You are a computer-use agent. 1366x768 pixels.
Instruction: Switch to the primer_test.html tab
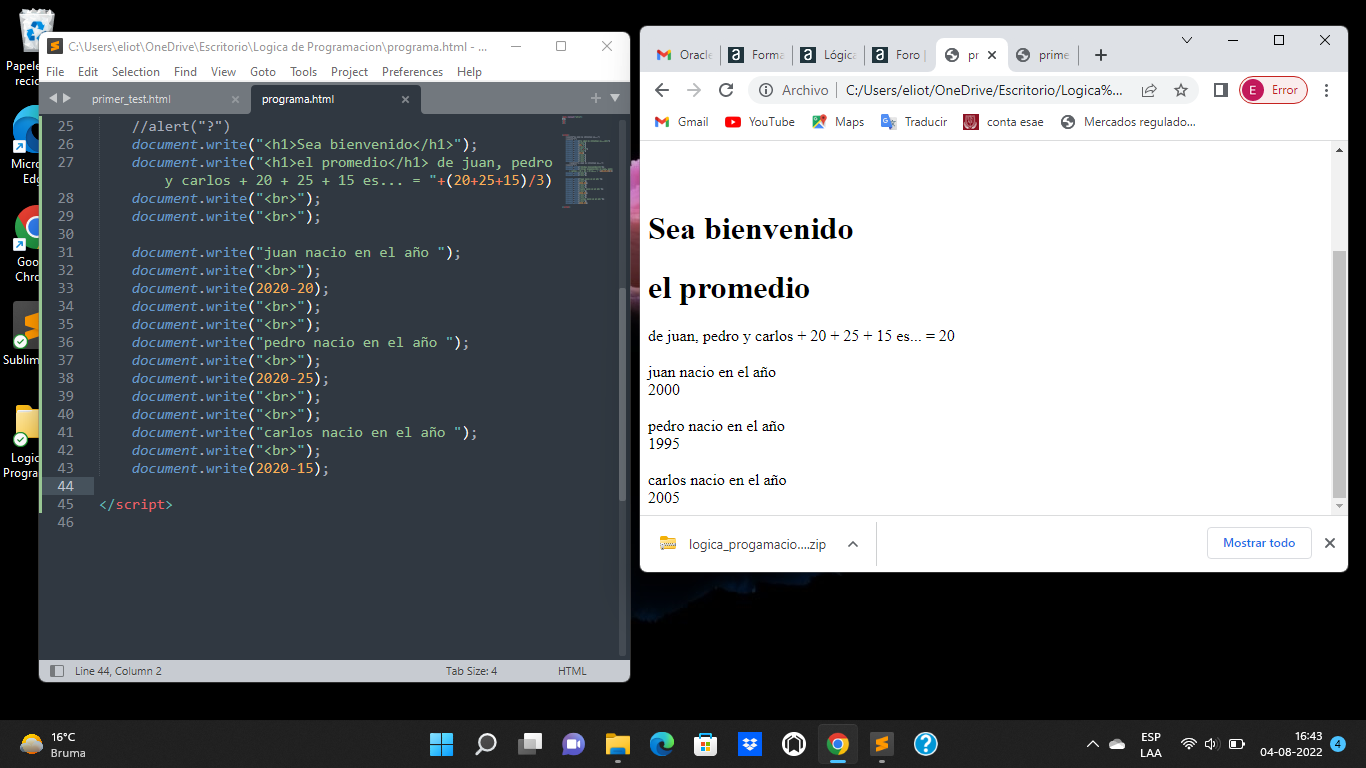pos(131,99)
